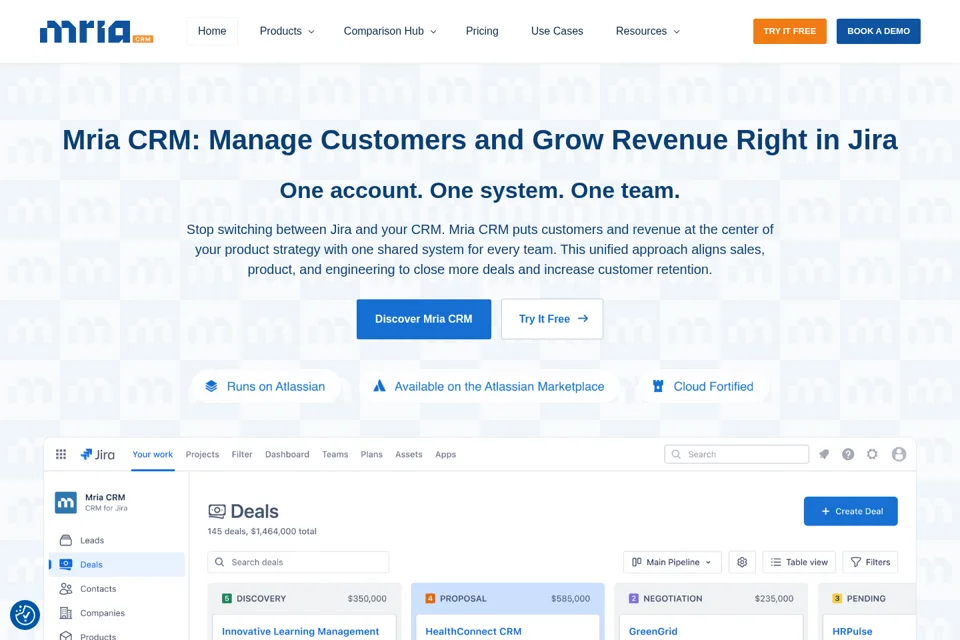The height and width of the screenshot is (640, 960).
Task: Open the GreenGrid deal
Action: click(x=653, y=631)
